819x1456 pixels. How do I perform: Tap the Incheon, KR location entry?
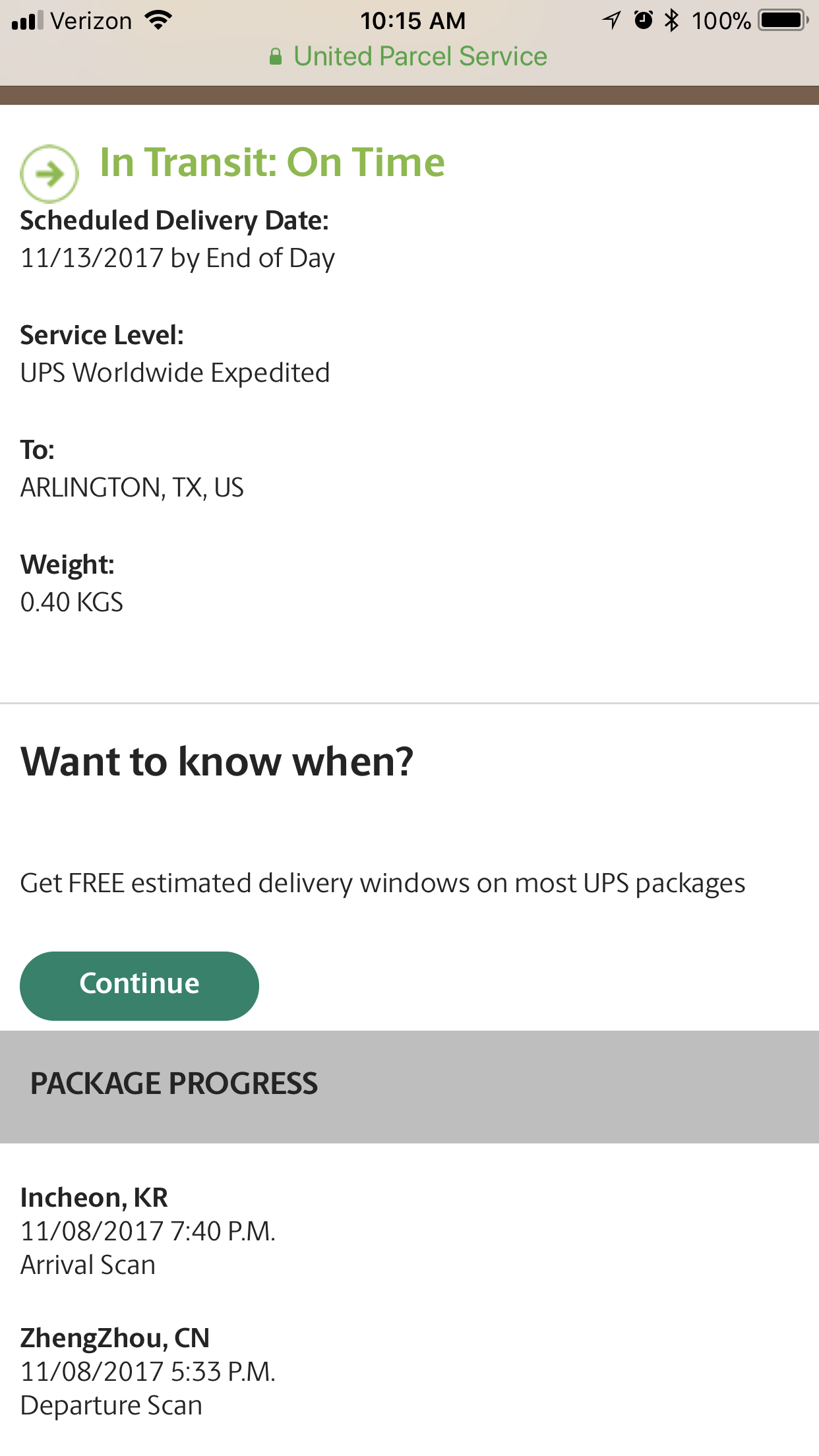[x=94, y=1198]
